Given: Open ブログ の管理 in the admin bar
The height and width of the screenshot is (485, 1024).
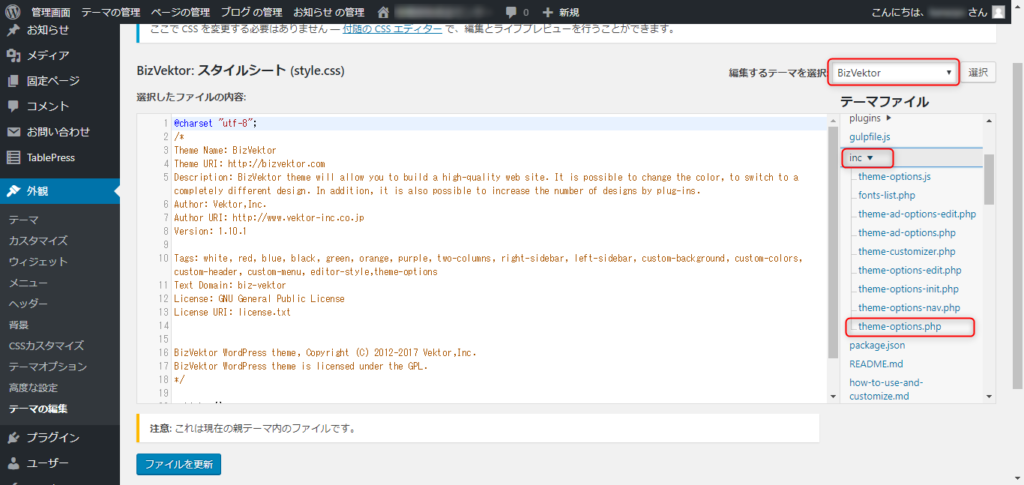Looking at the screenshot, I should (251, 12).
